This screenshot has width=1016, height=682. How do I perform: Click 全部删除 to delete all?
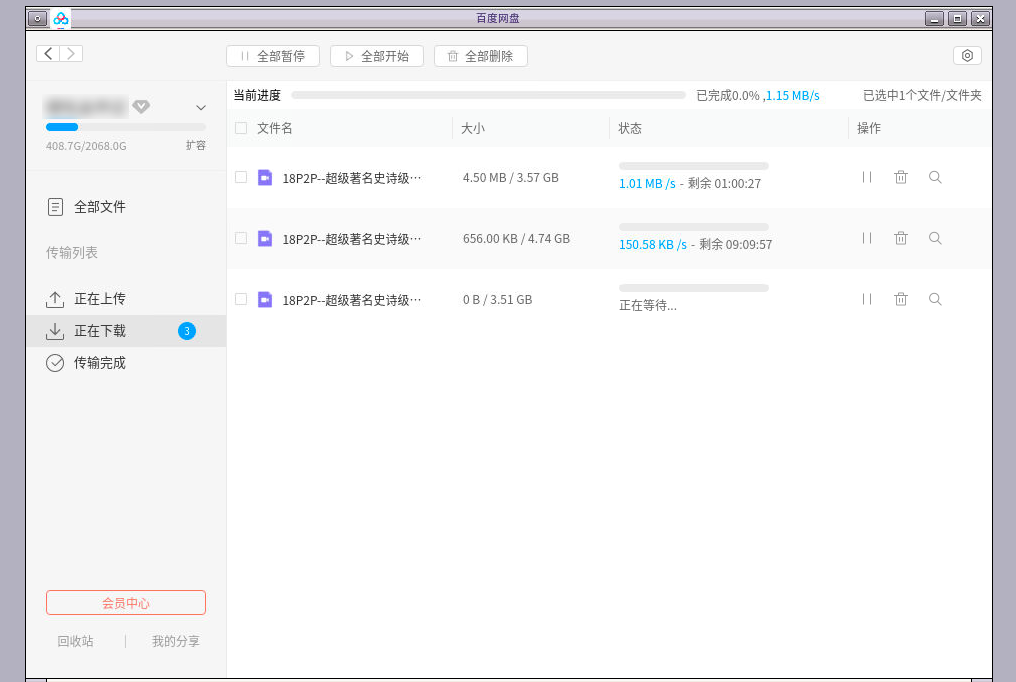pyautogui.click(x=481, y=56)
